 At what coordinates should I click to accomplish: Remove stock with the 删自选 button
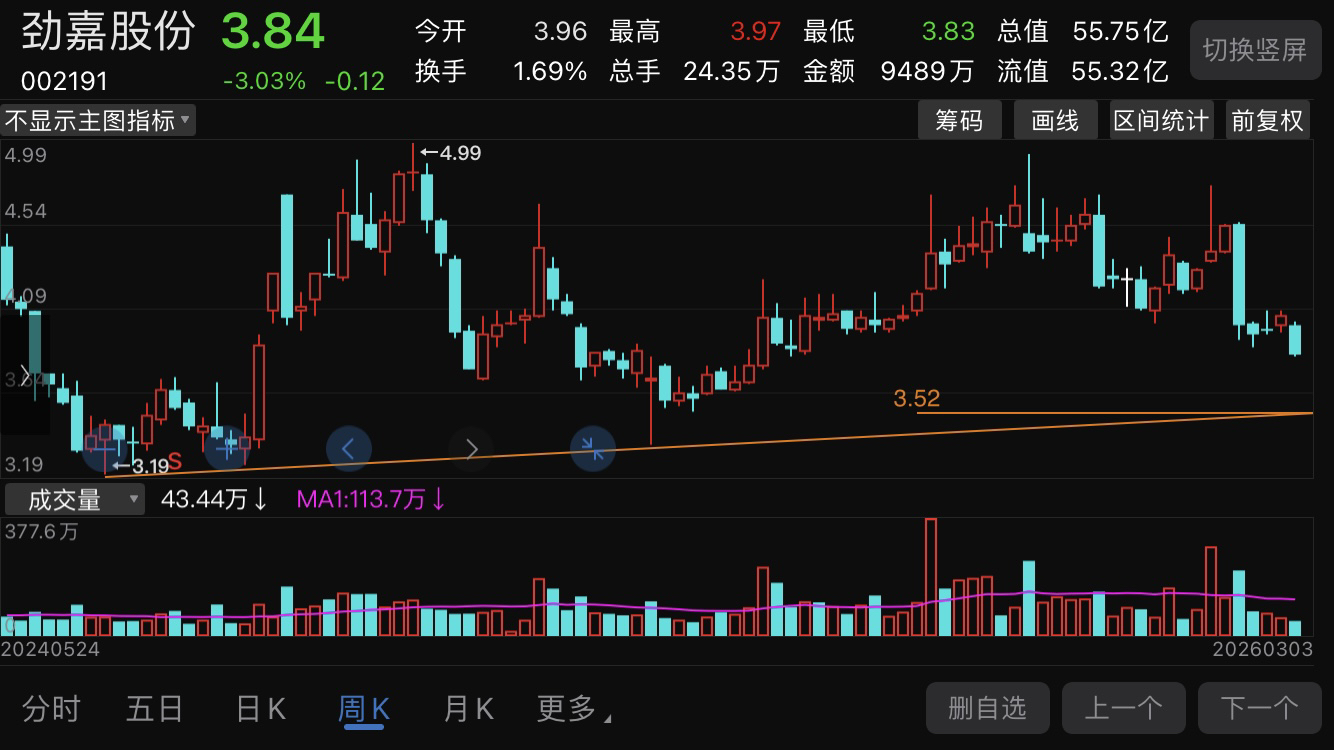(x=987, y=708)
